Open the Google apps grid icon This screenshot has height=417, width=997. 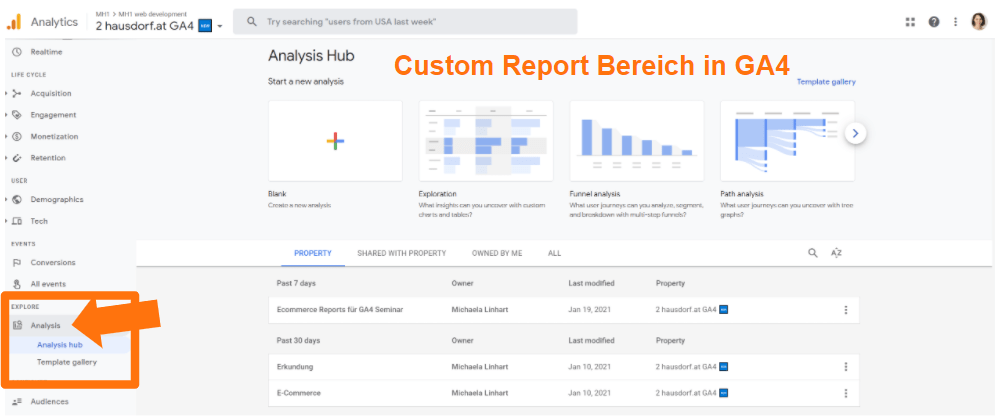pyautogui.click(x=910, y=22)
